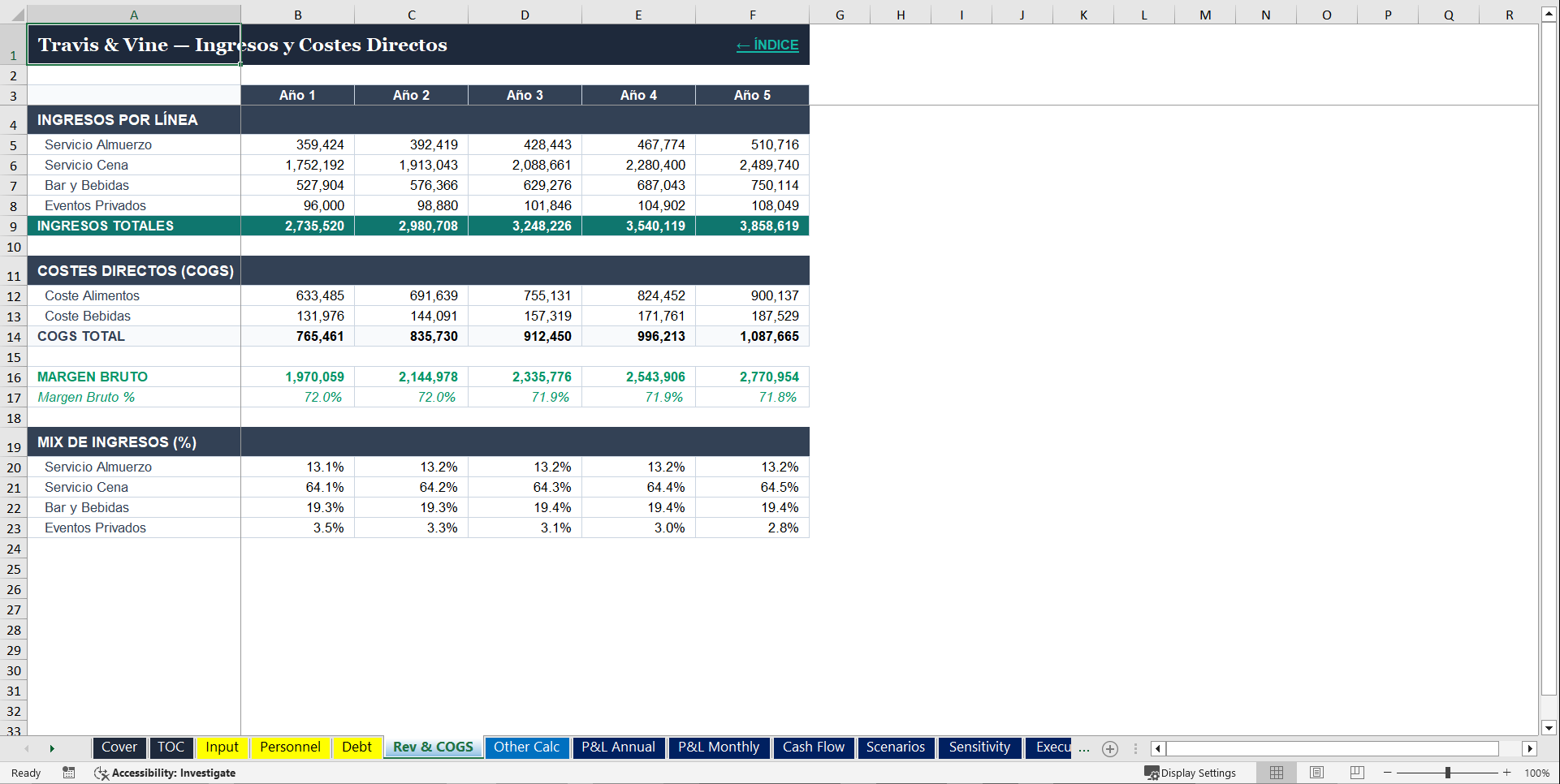Viewport: 1560px width, 784px height.
Task: Follow the ÍNDICE link
Action: [x=767, y=45]
